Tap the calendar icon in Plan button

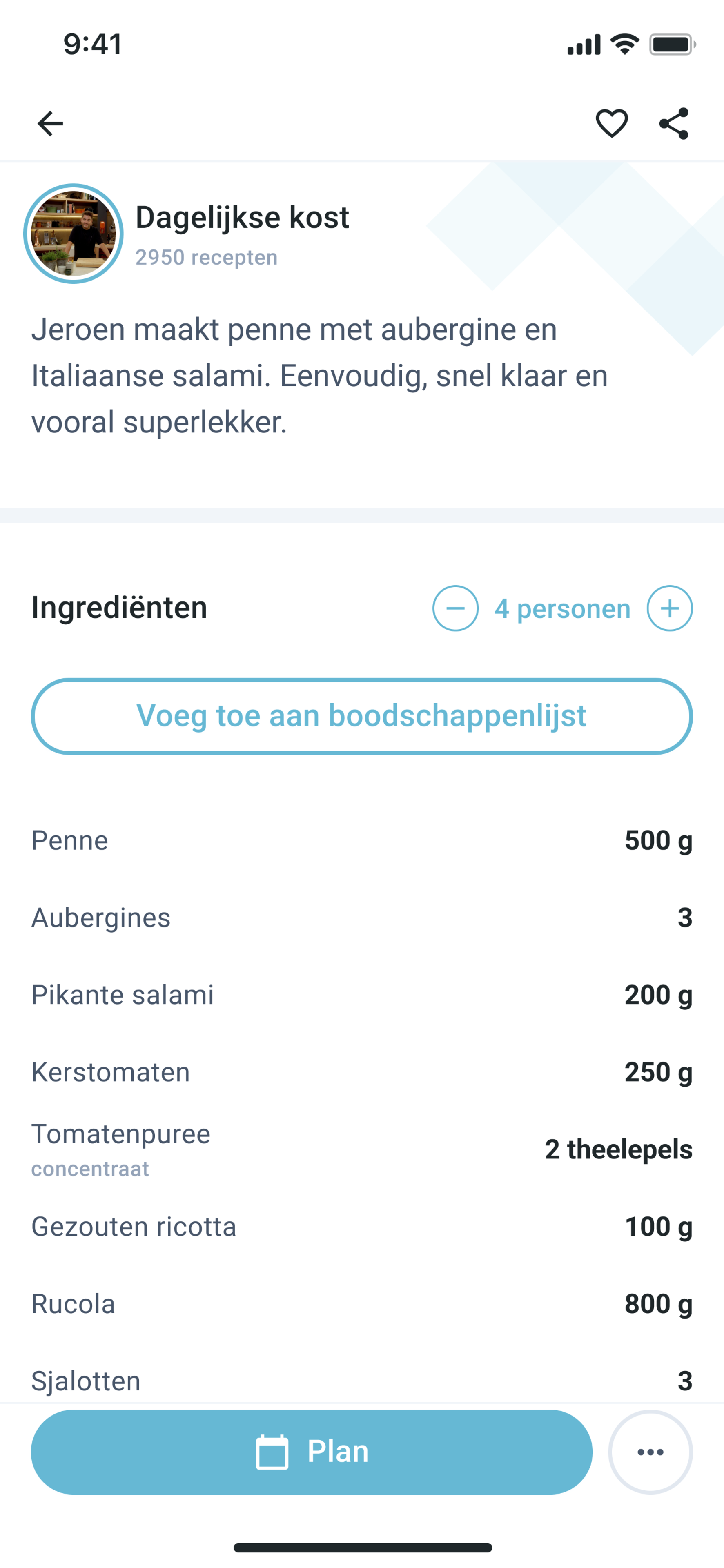(x=272, y=1452)
